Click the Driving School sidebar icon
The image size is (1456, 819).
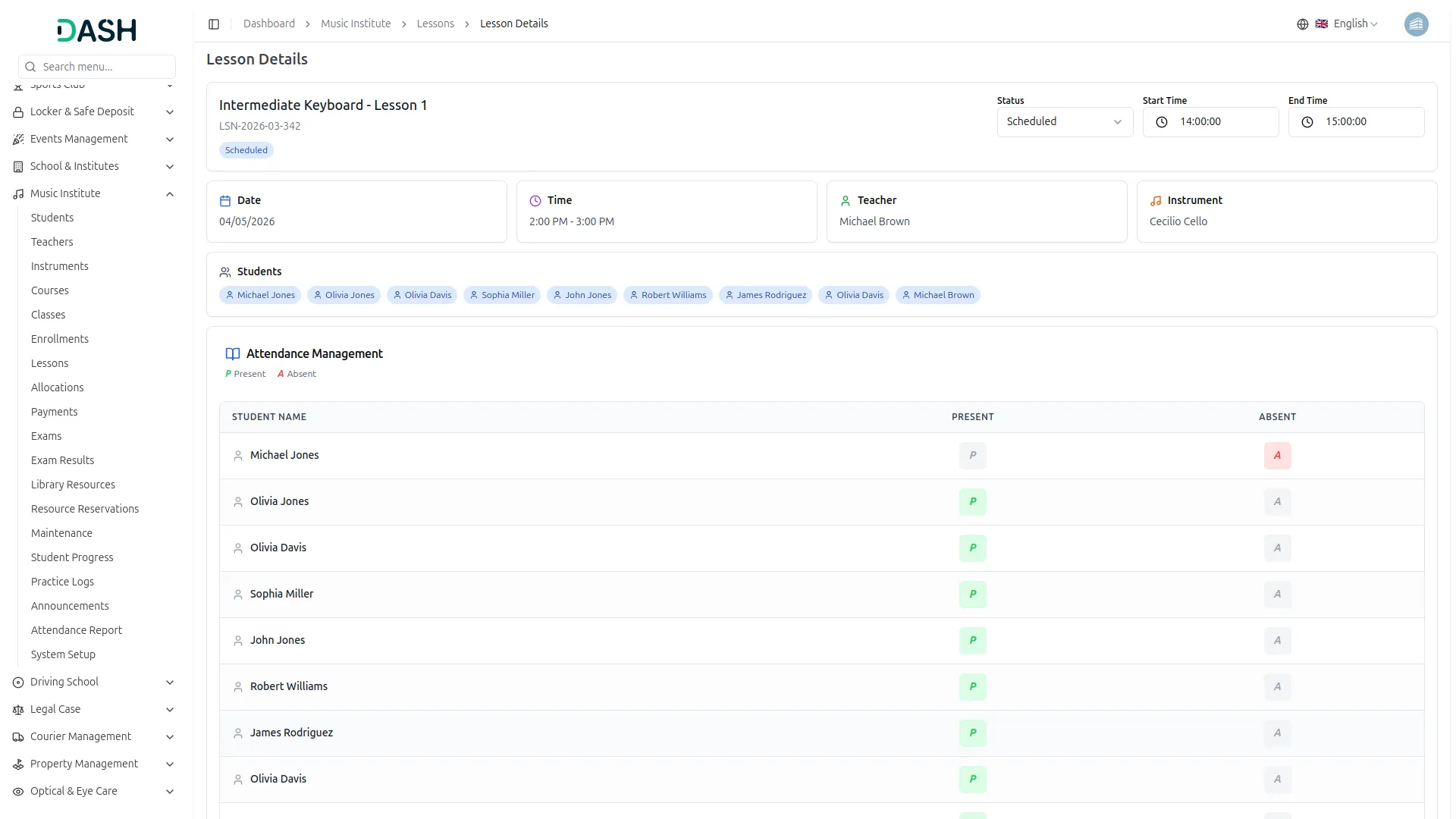pyautogui.click(x=18, y=682)
